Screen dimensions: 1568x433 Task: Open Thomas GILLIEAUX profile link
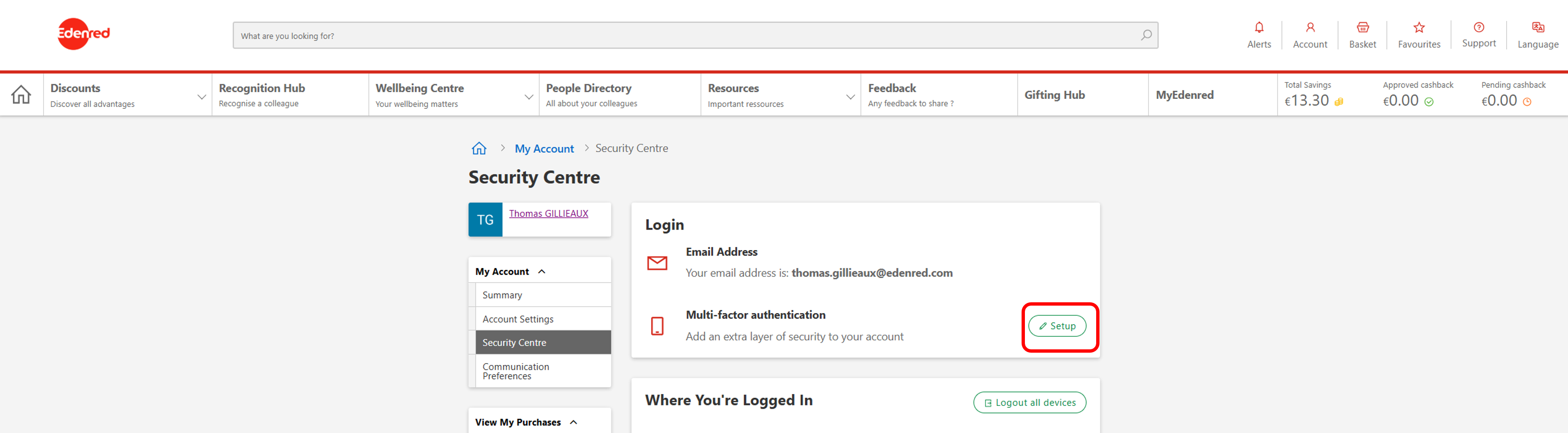[x=548, y=213]
